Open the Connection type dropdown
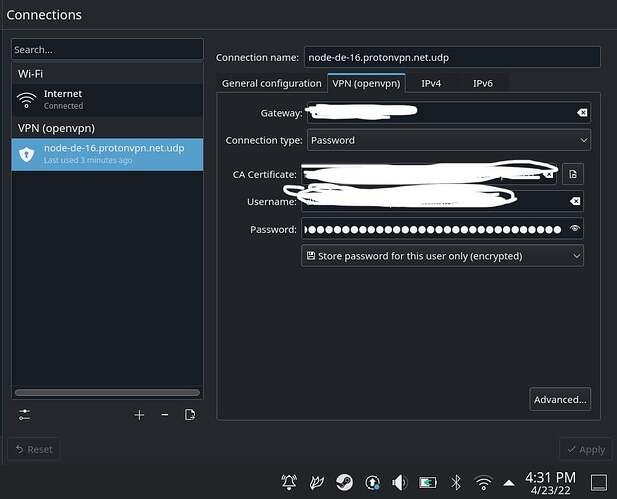 tap(448, 140)
